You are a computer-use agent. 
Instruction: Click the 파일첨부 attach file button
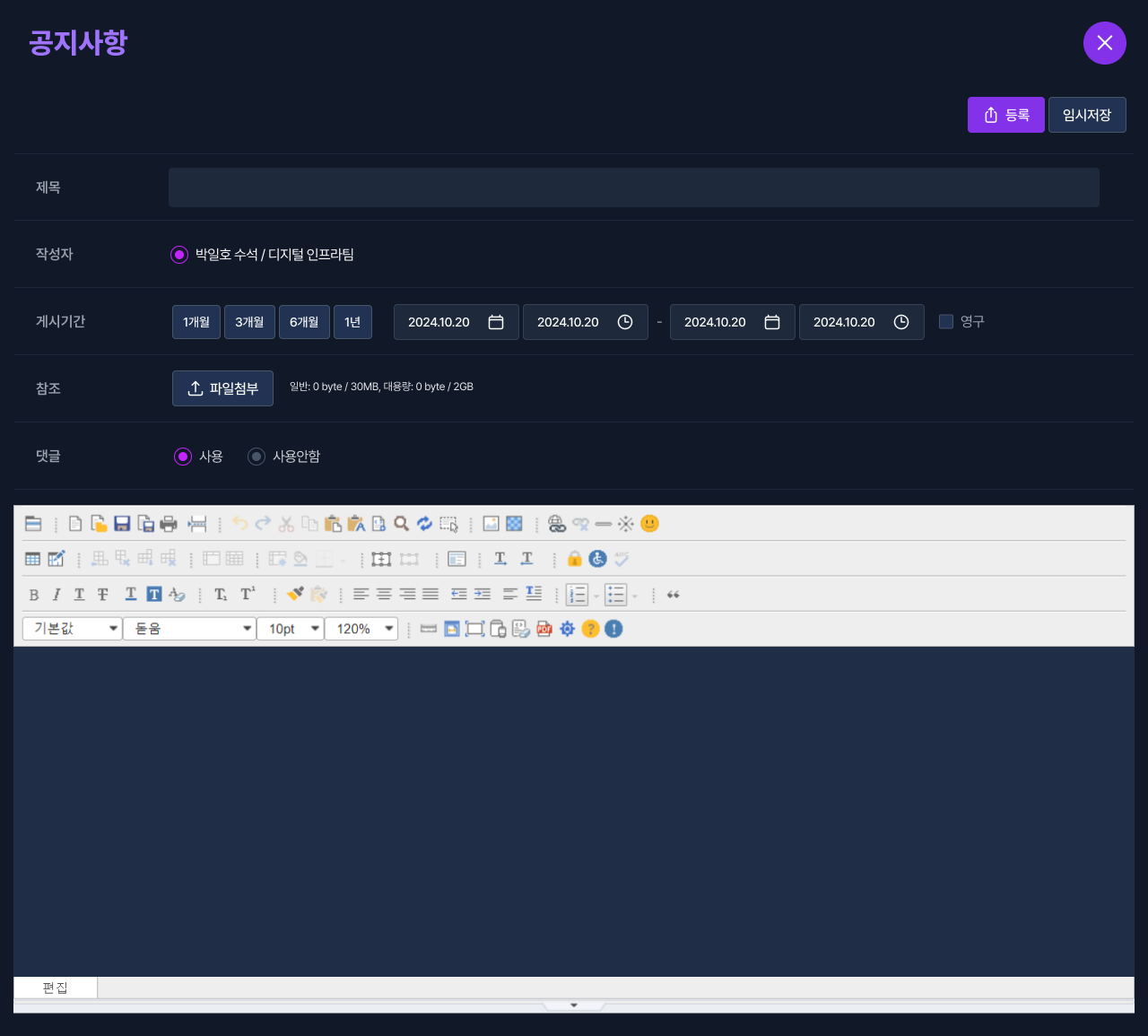click(x=222, y=388)
